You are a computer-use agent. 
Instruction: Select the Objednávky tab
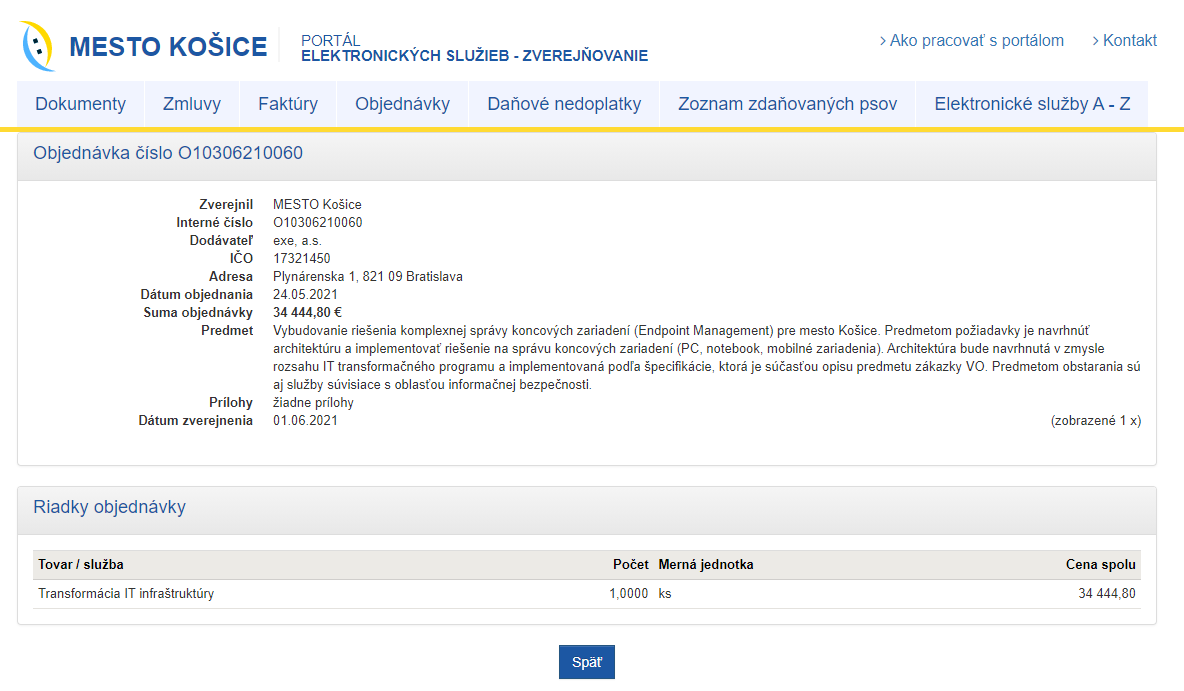(403, 104)
